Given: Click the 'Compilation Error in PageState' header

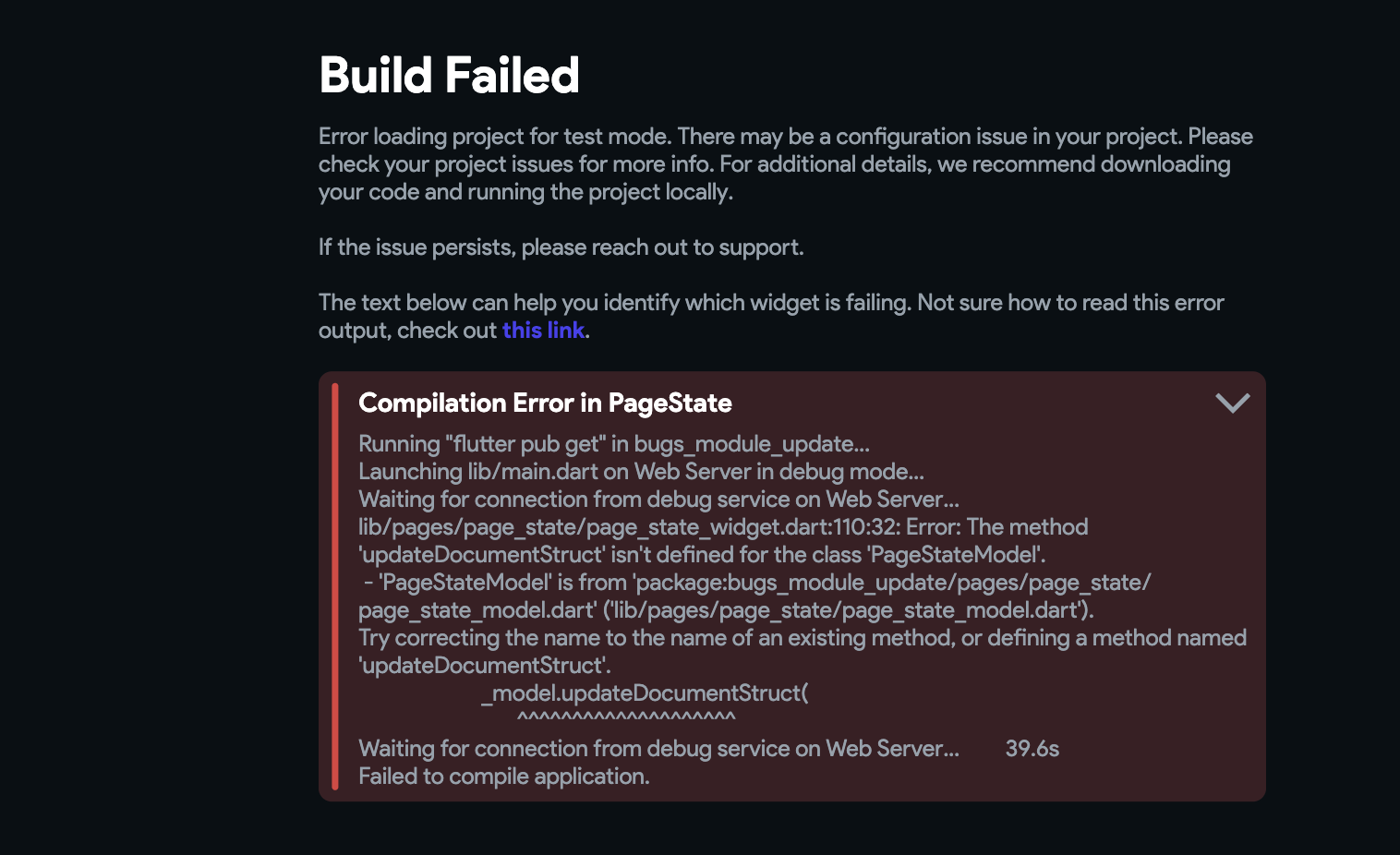Looking at the screenshot, I should tap(544, 403).
